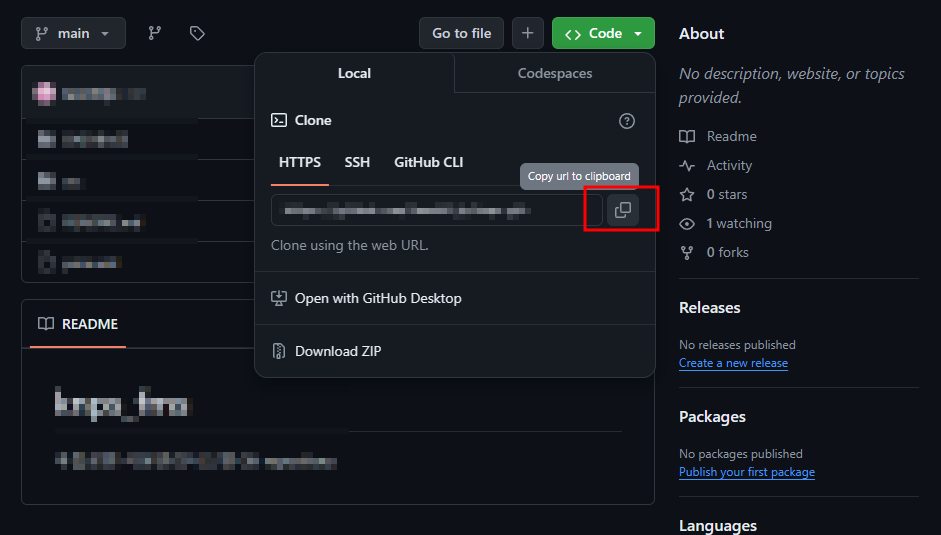Click the desktop download icon

[278, 298]
